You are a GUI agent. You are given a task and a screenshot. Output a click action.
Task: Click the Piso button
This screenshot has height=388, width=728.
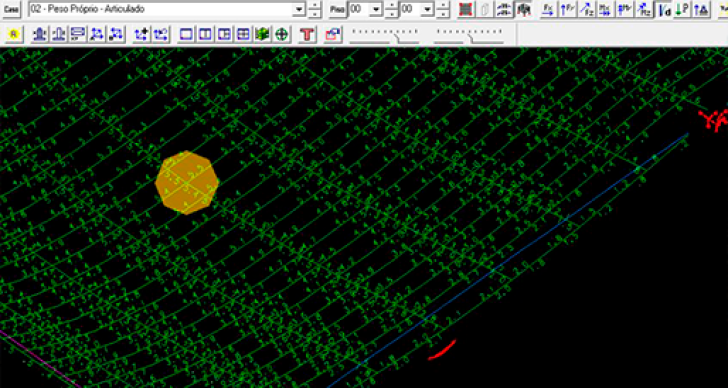coord(338,9)
